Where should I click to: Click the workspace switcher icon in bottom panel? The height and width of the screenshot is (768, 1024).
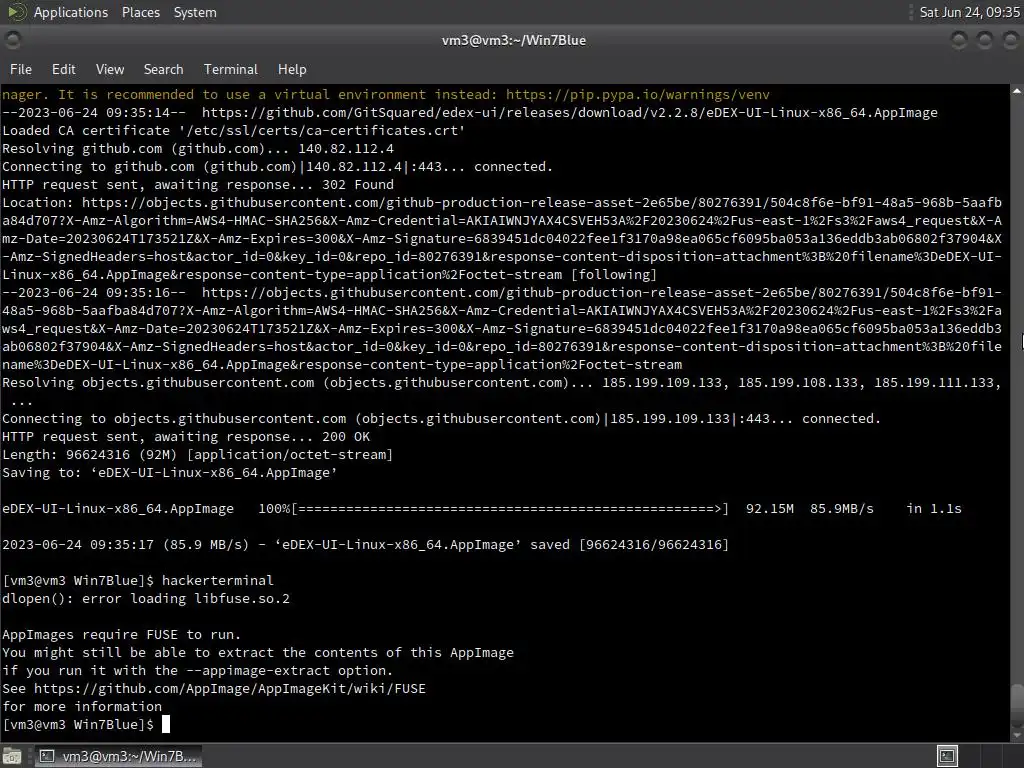[x=947, y=756]
